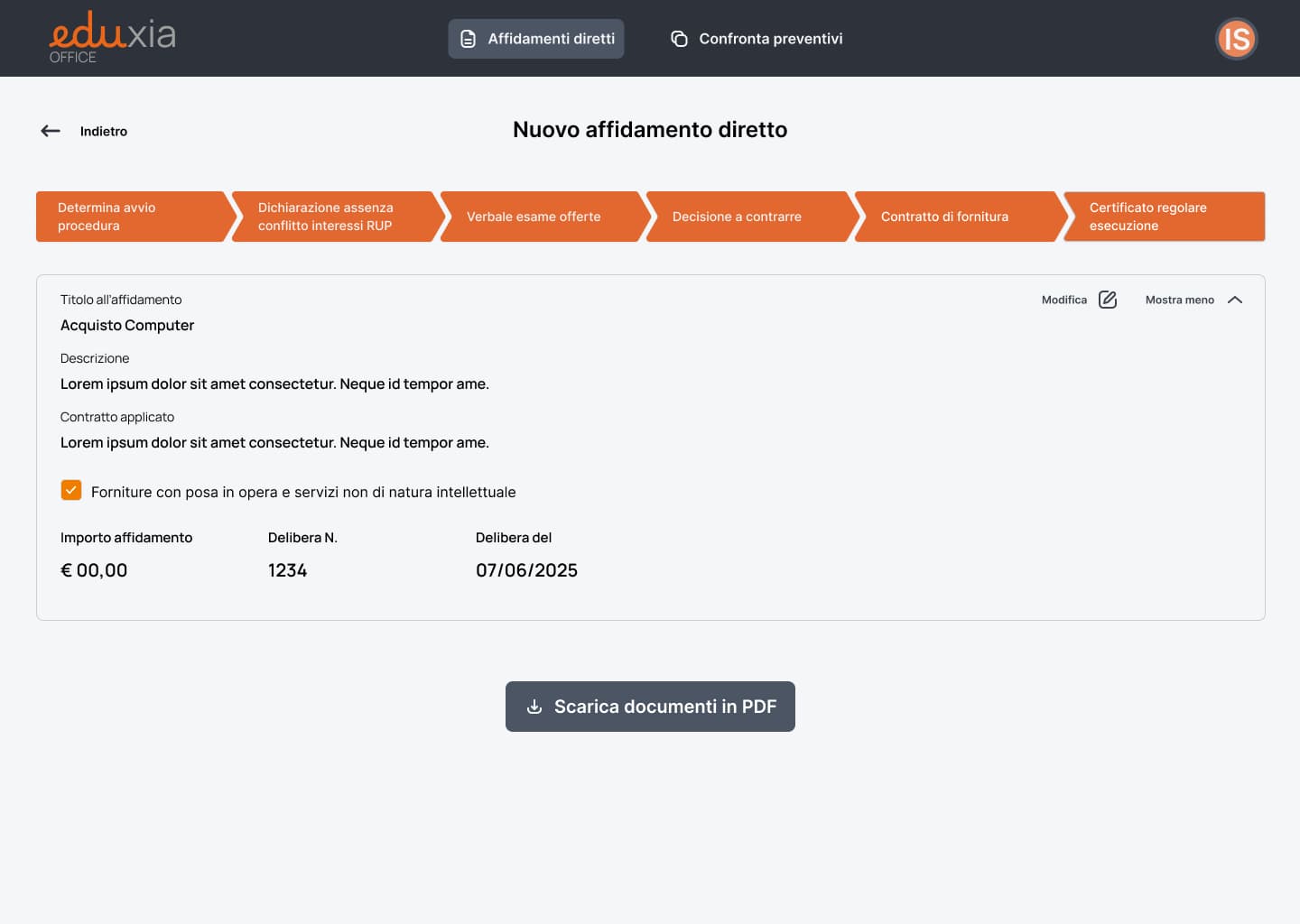Collapse details with the chevron up arrow

(1235, 300)
